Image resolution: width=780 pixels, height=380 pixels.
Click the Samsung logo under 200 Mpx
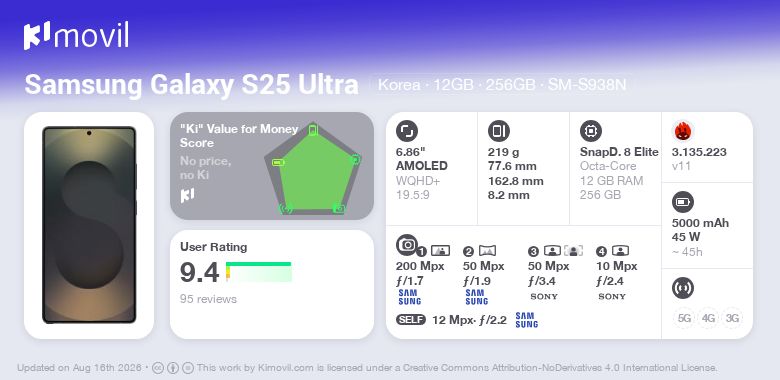[409, 297]
